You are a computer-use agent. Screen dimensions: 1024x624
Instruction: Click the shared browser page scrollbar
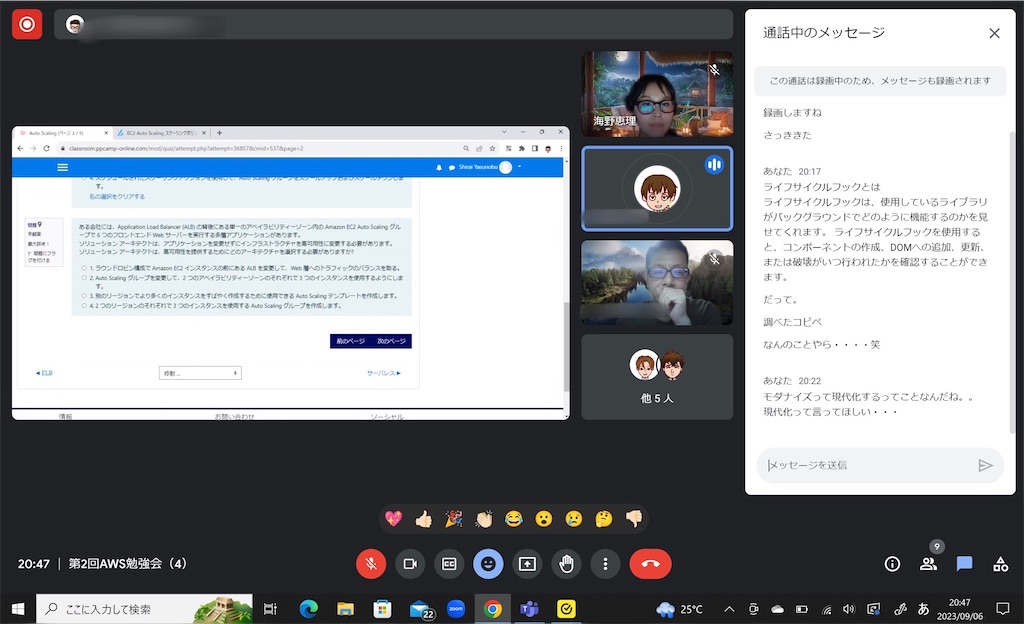(566, 346)
